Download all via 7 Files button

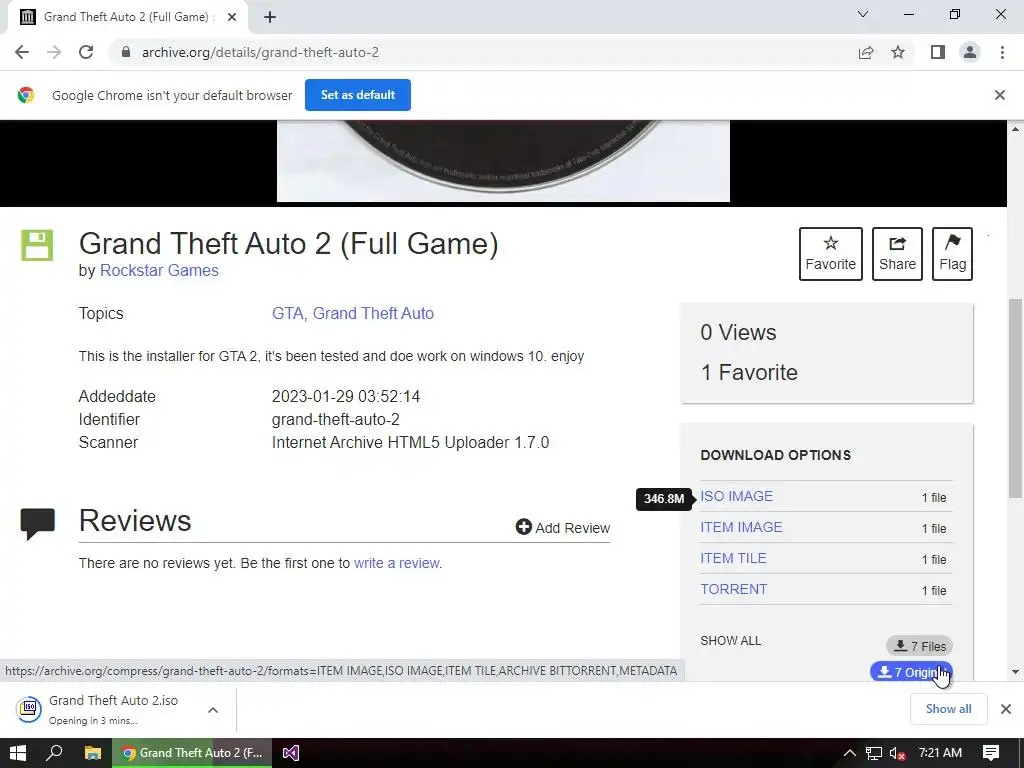[920, 646]
